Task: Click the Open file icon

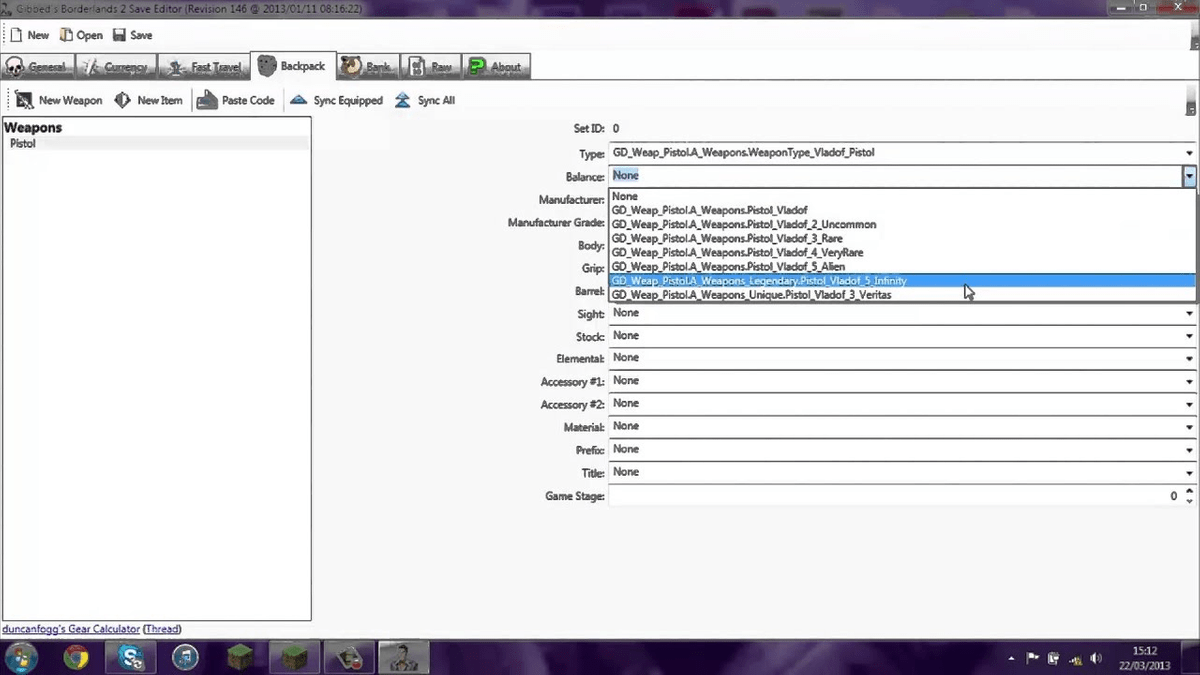Action: pos(66,35)
